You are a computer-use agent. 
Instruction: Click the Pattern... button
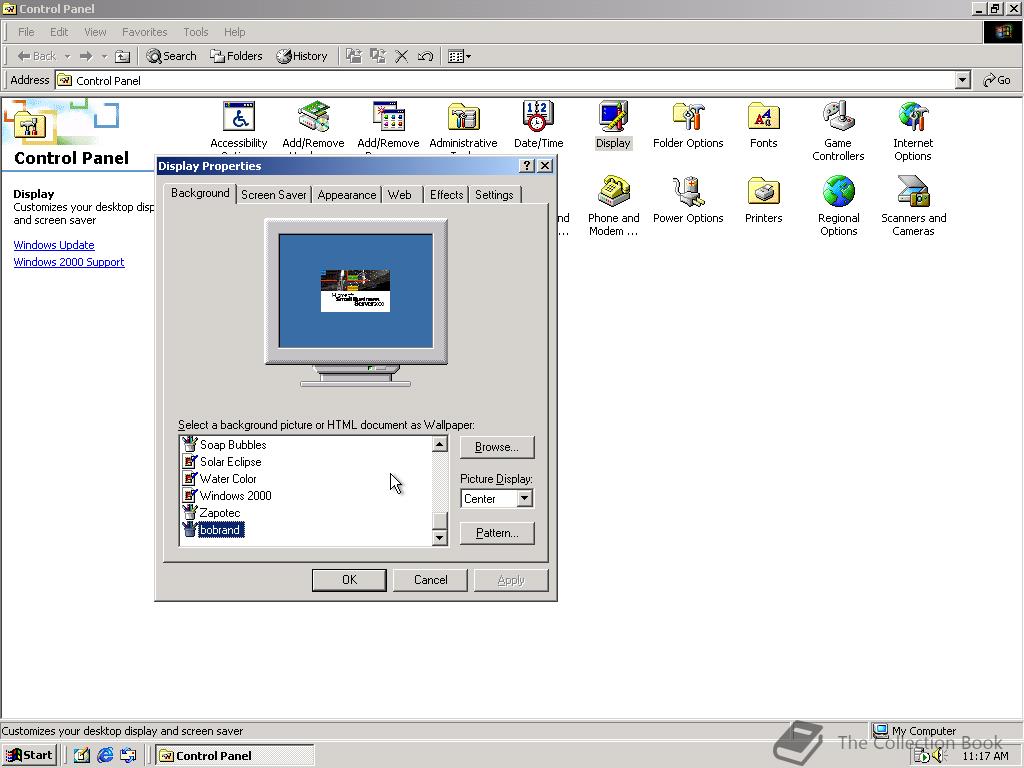point(497,533)
